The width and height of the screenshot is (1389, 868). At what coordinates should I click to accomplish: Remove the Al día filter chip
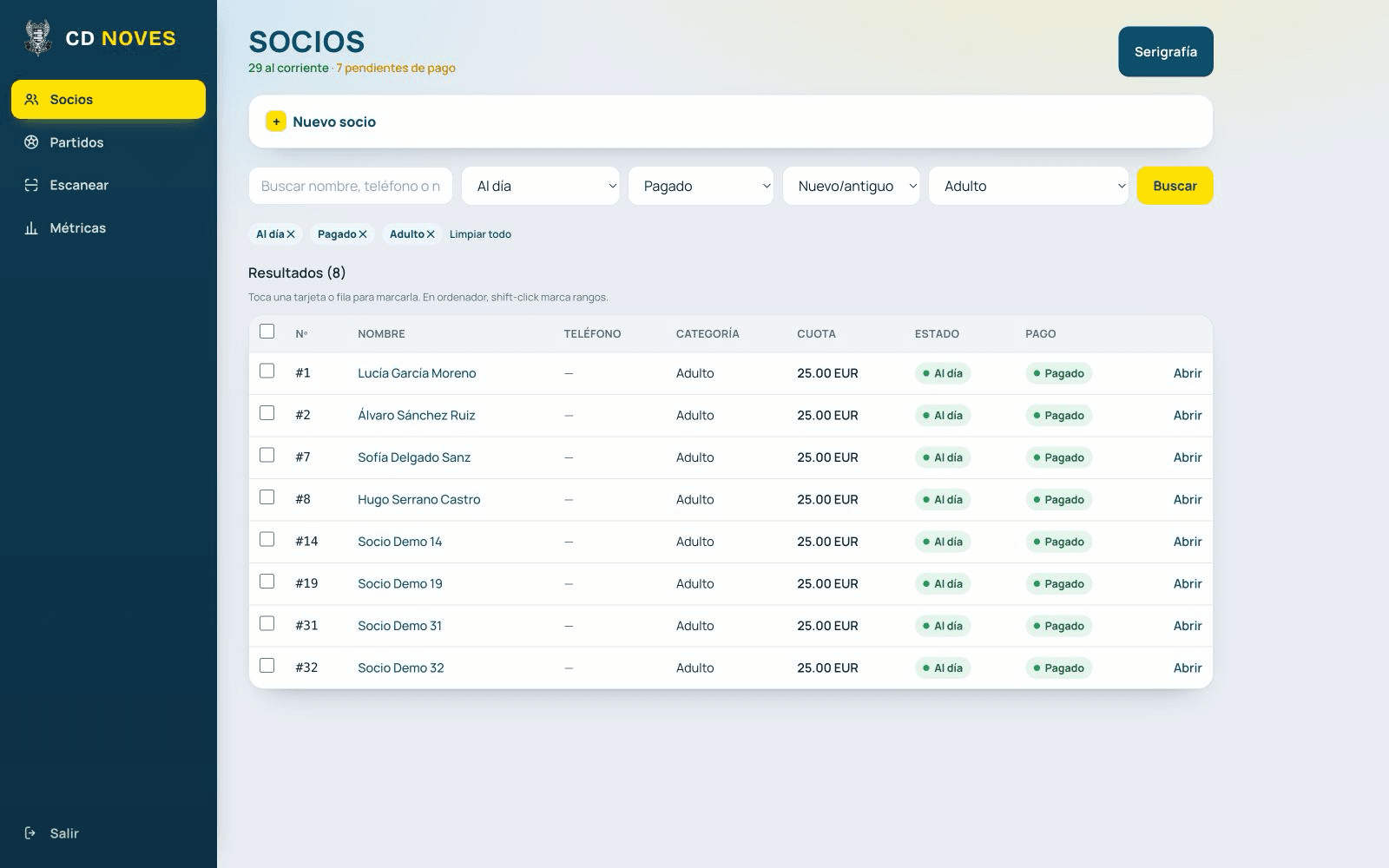pyautogui.click(x=291, y=234)
